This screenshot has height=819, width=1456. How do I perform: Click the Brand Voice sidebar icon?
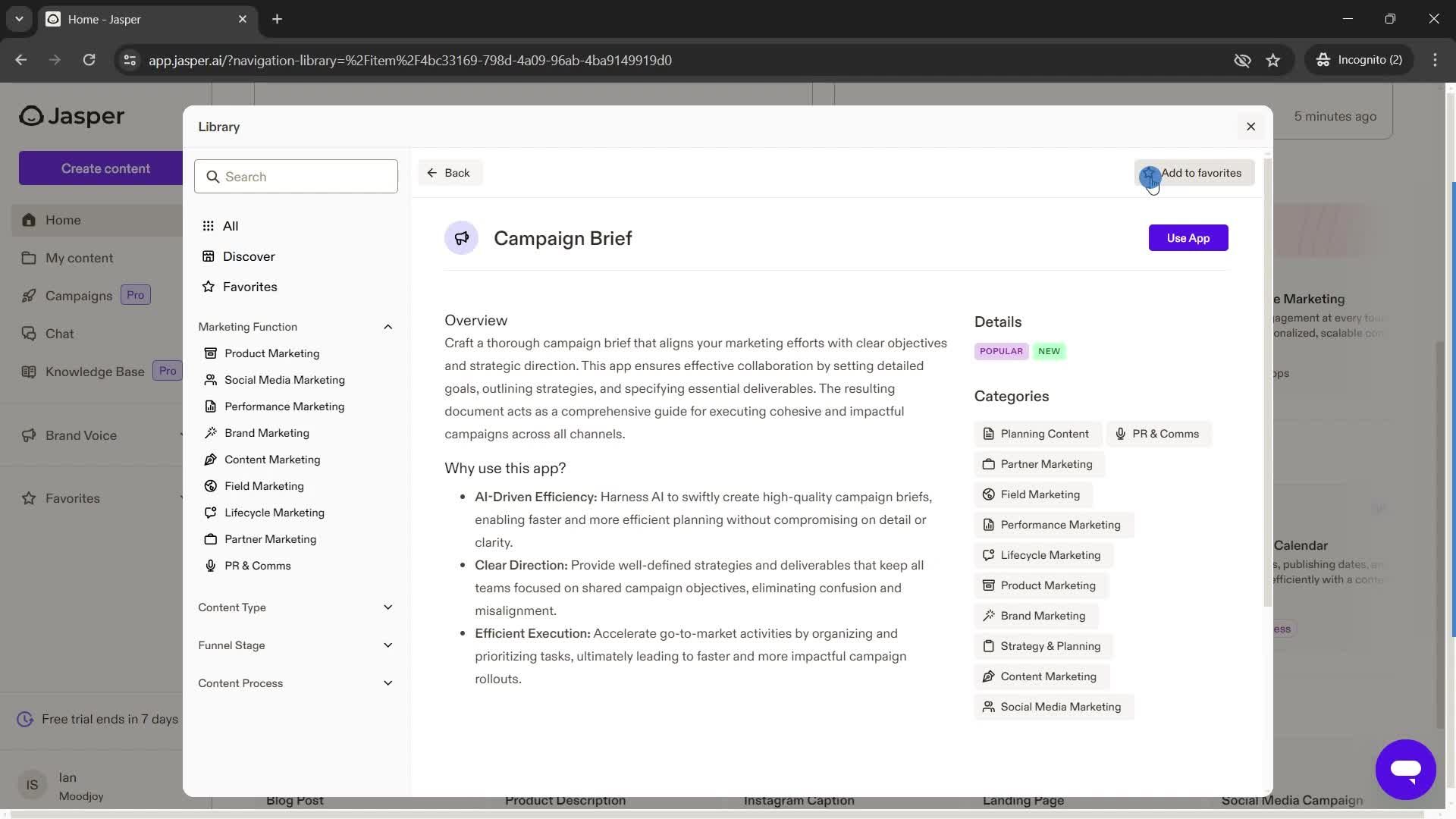tap(29, 435)
